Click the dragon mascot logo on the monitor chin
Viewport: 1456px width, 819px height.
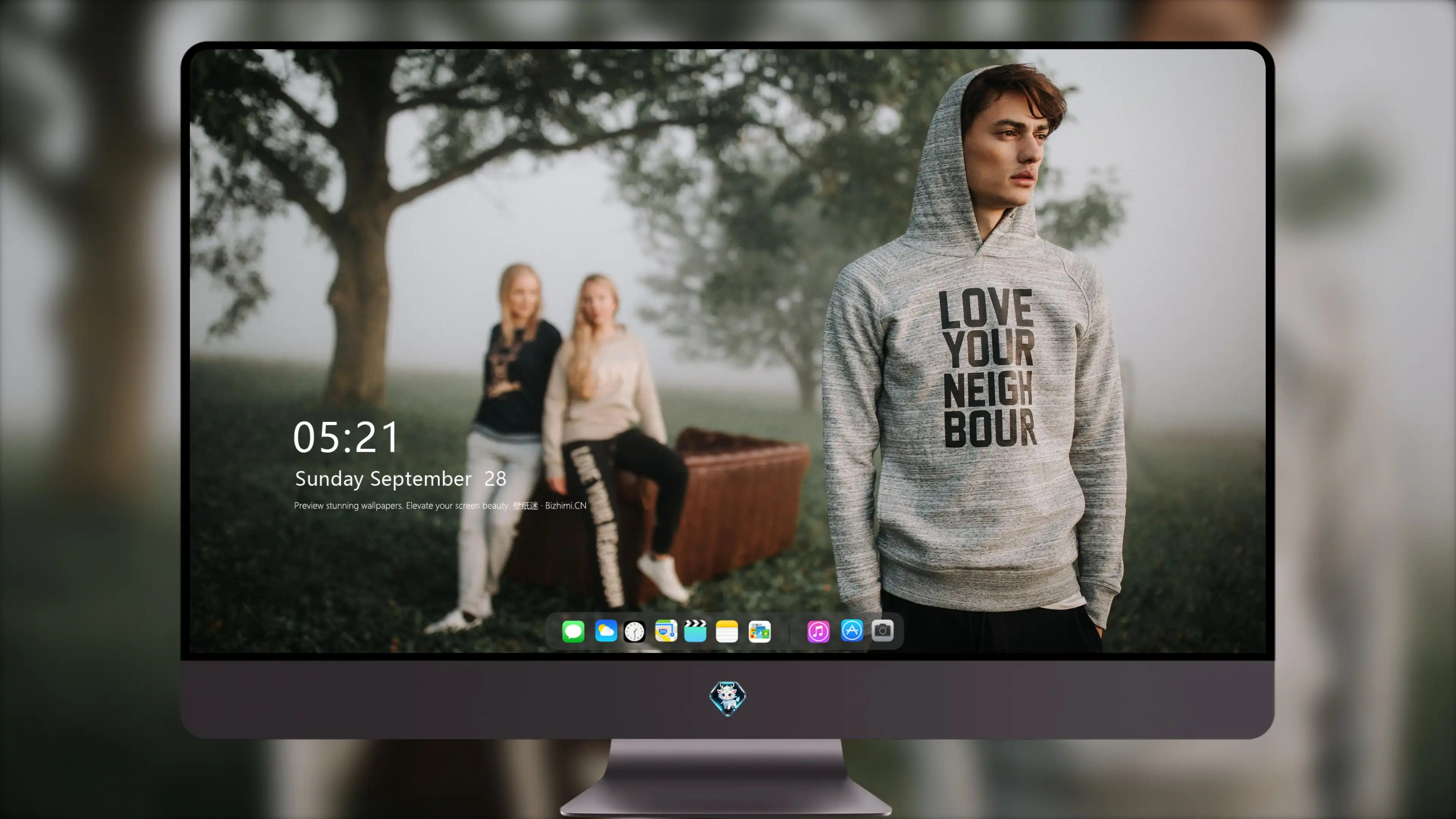(x=728, y=698)
